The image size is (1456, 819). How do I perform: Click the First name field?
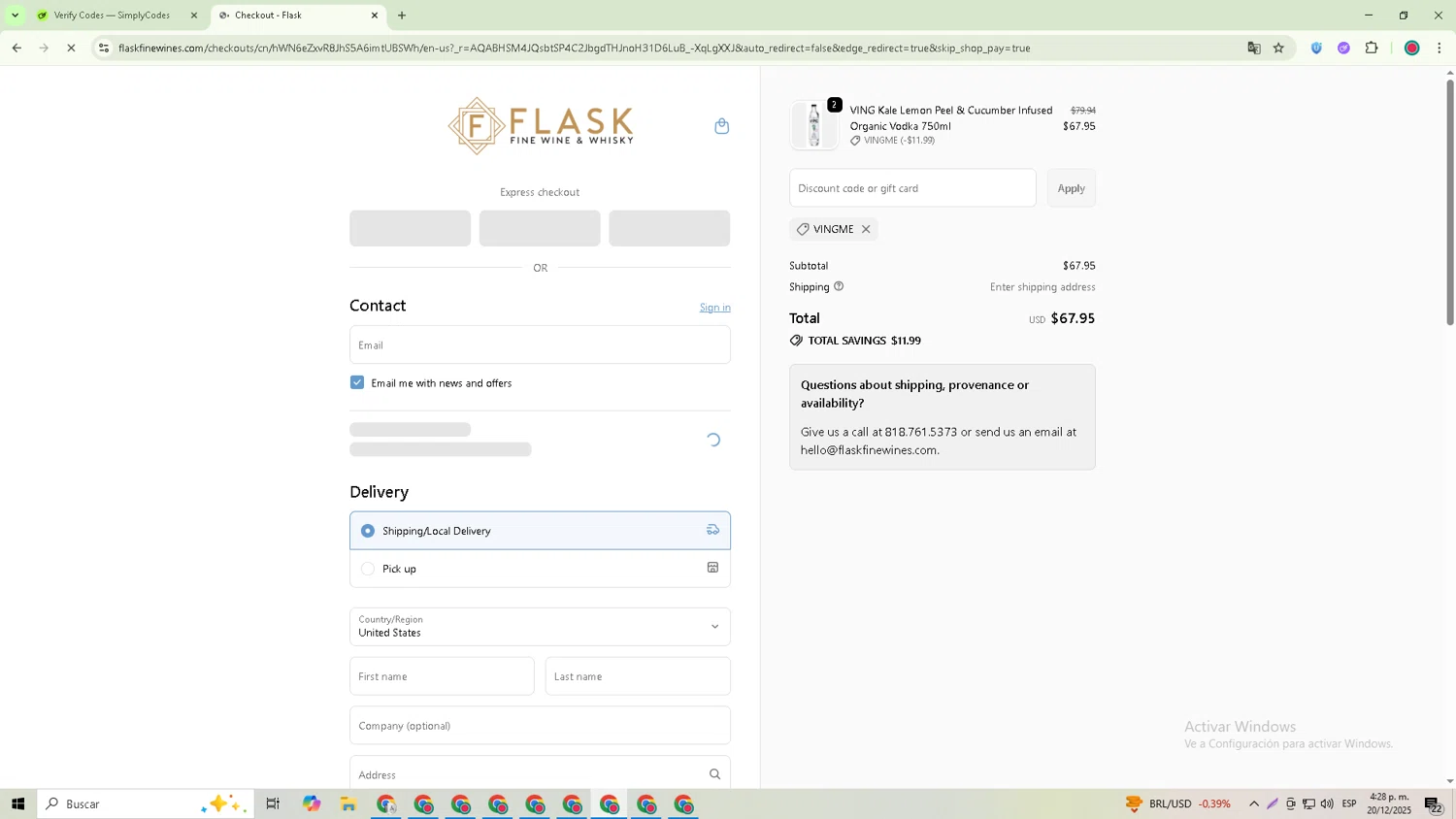pyautogui.click(x=442, y=676)
